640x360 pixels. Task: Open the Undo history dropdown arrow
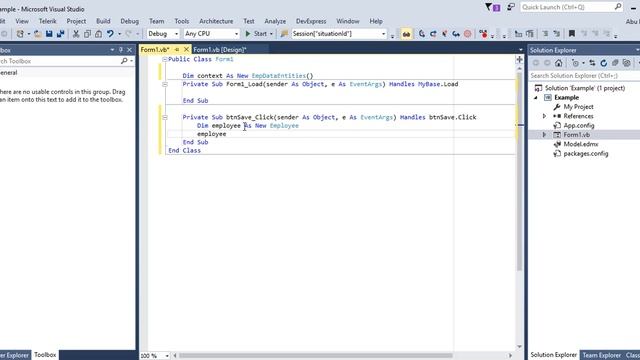119,34
